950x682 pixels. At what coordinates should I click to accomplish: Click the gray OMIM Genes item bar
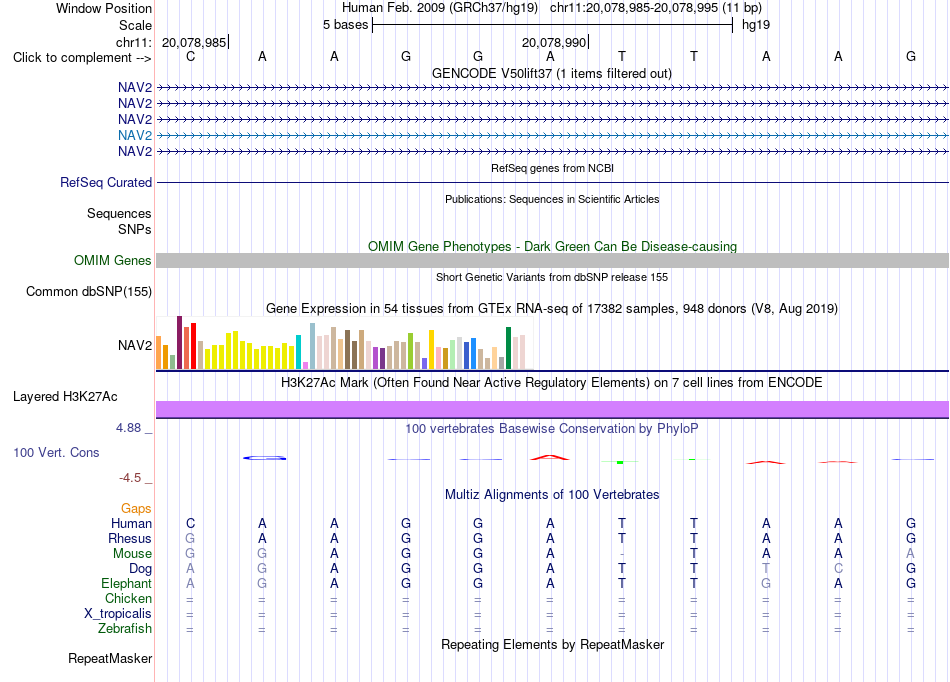[552, 260]
